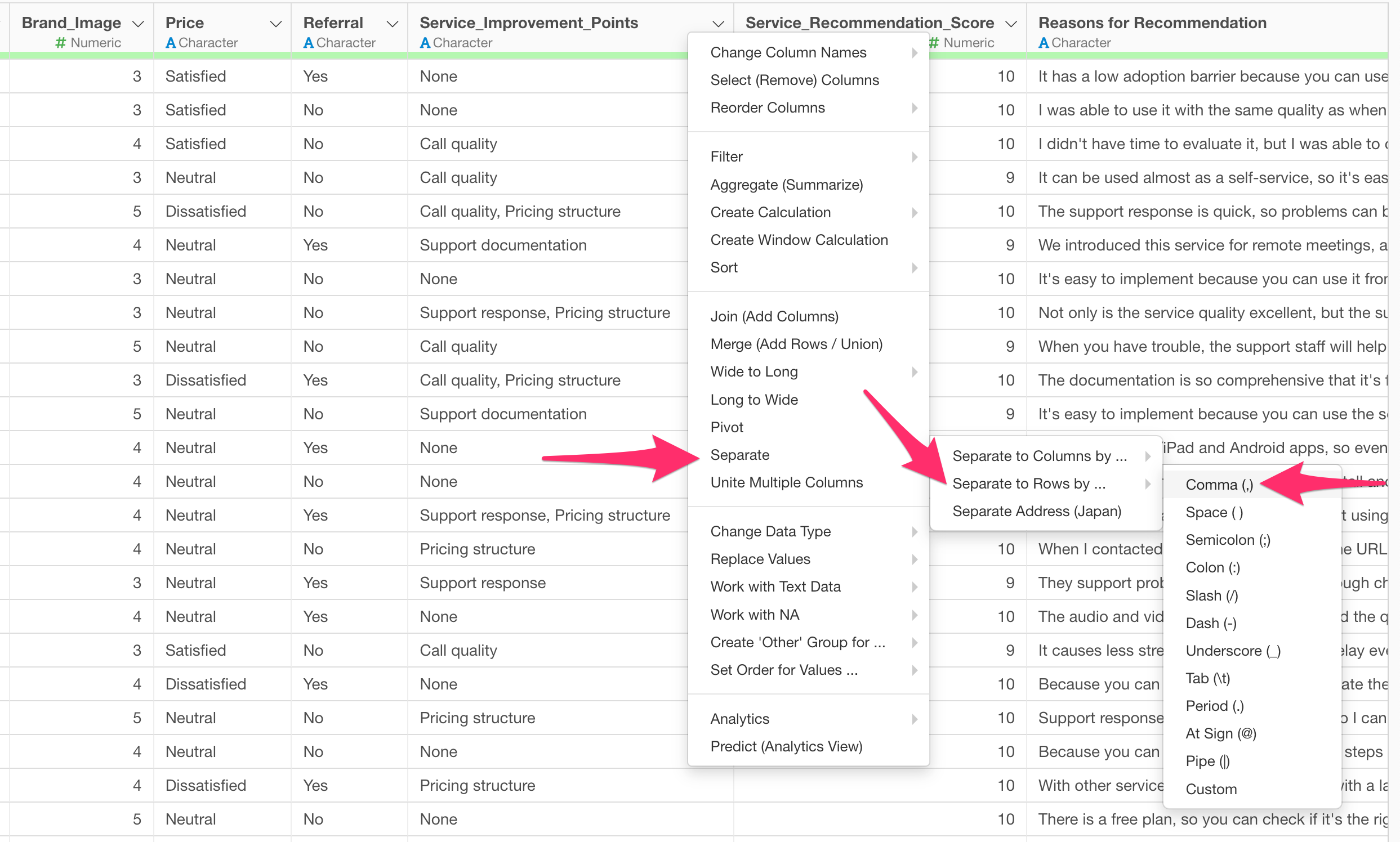Click the Service_Improvement_Points column chevron
Image resolution: width=1400 pixels, height=842 pixels.
click(718, 24)
